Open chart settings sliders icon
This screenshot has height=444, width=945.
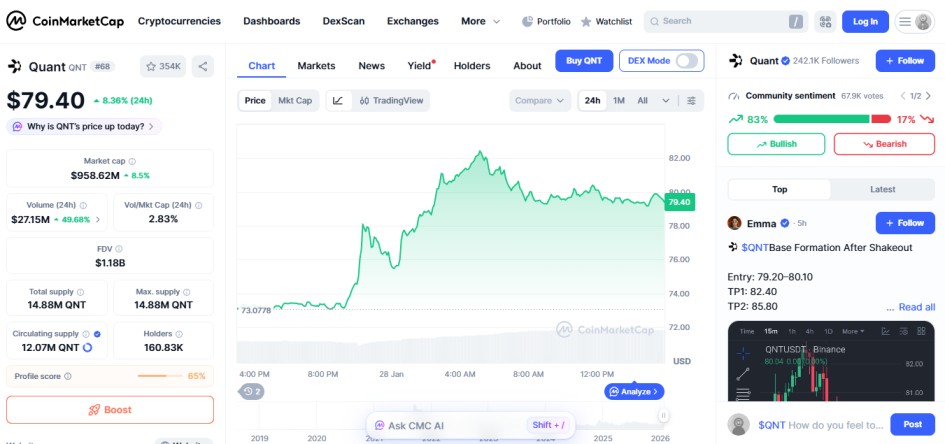tap(691, 101)
